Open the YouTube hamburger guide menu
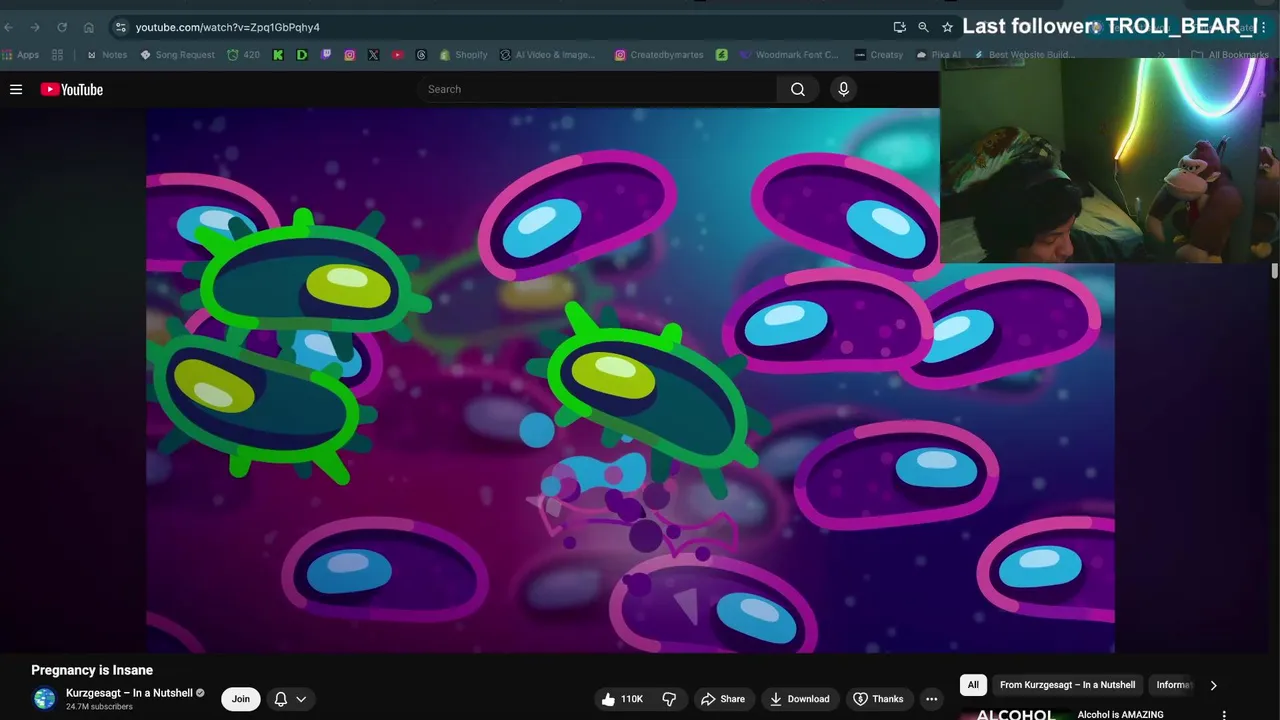Screen dimensions: 1280x720 16,89
